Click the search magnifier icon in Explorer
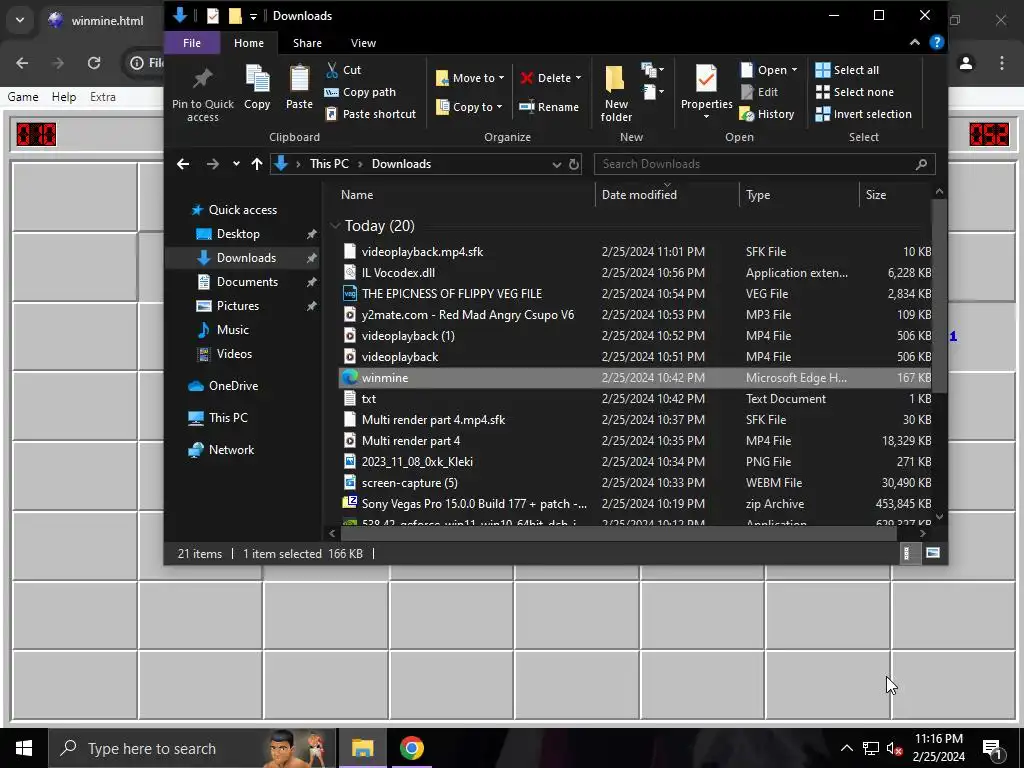The image size is (1024, 768). (921, 164)
